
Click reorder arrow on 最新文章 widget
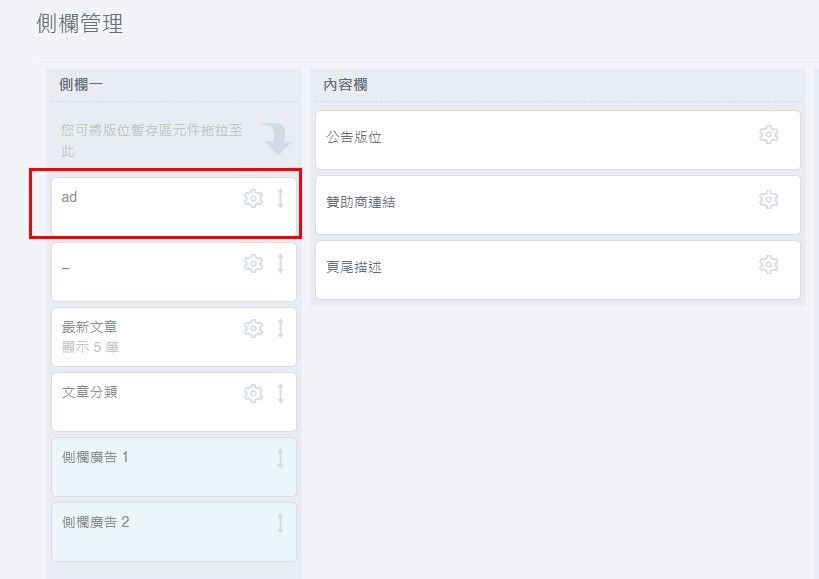[x=280, y=328]
